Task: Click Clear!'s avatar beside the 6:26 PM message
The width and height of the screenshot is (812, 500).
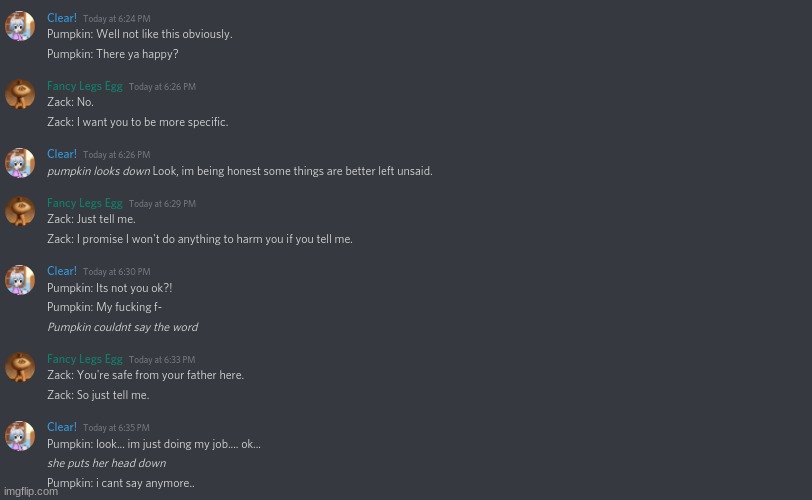Action: [x=20, y=163]
